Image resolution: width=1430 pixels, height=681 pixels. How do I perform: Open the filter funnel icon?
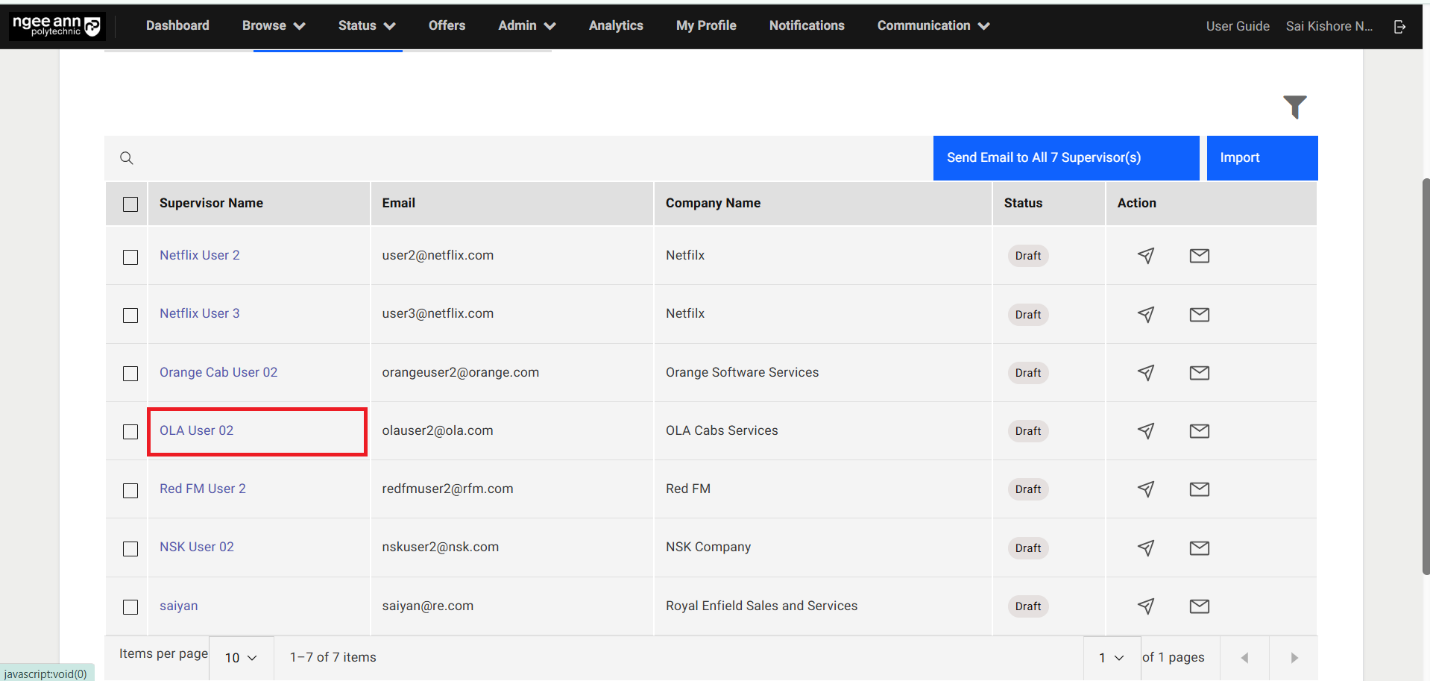(1295, 106)
